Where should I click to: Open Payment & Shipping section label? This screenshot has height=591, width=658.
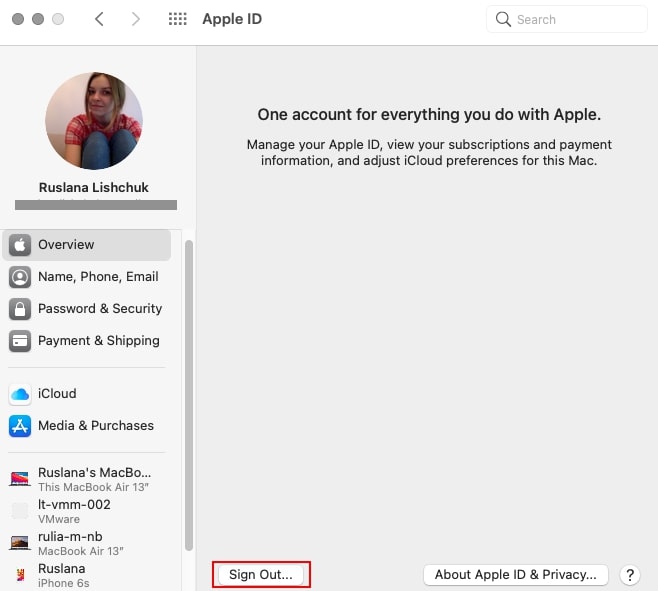point(99,340)
